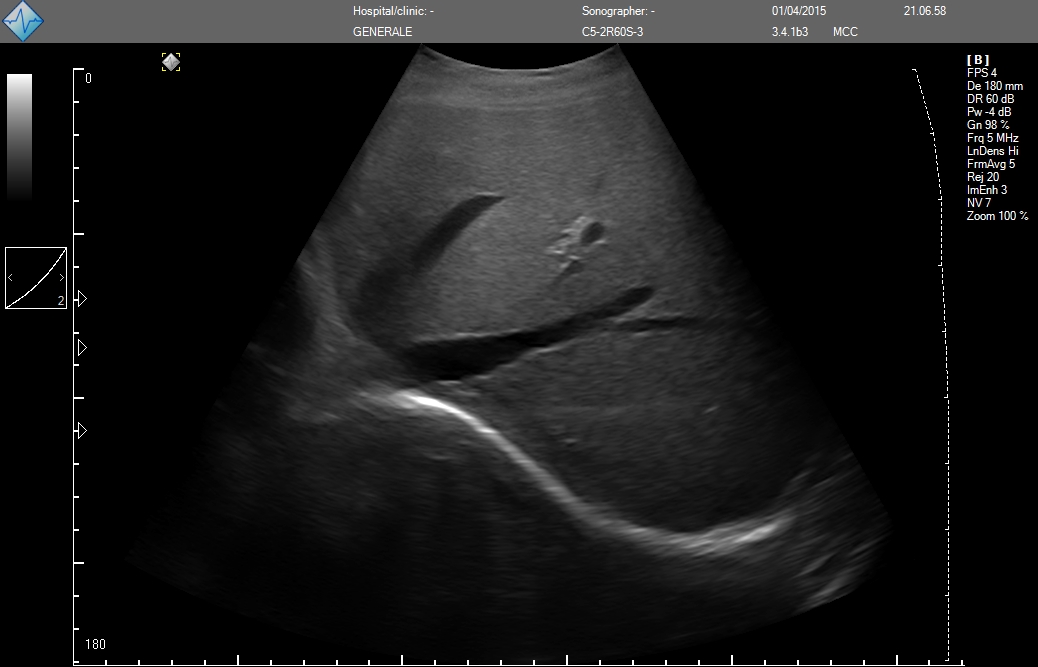Click the De 180 mm depth parameter

(x=994, y=86)
